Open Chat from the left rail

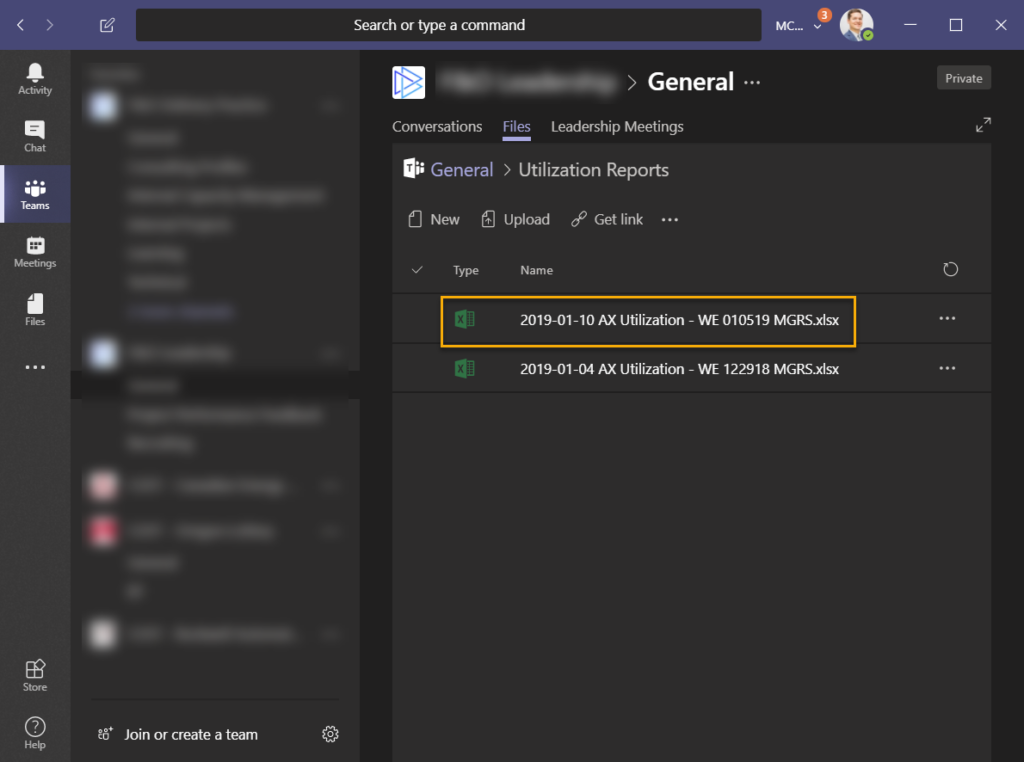[x=35, y=136]
